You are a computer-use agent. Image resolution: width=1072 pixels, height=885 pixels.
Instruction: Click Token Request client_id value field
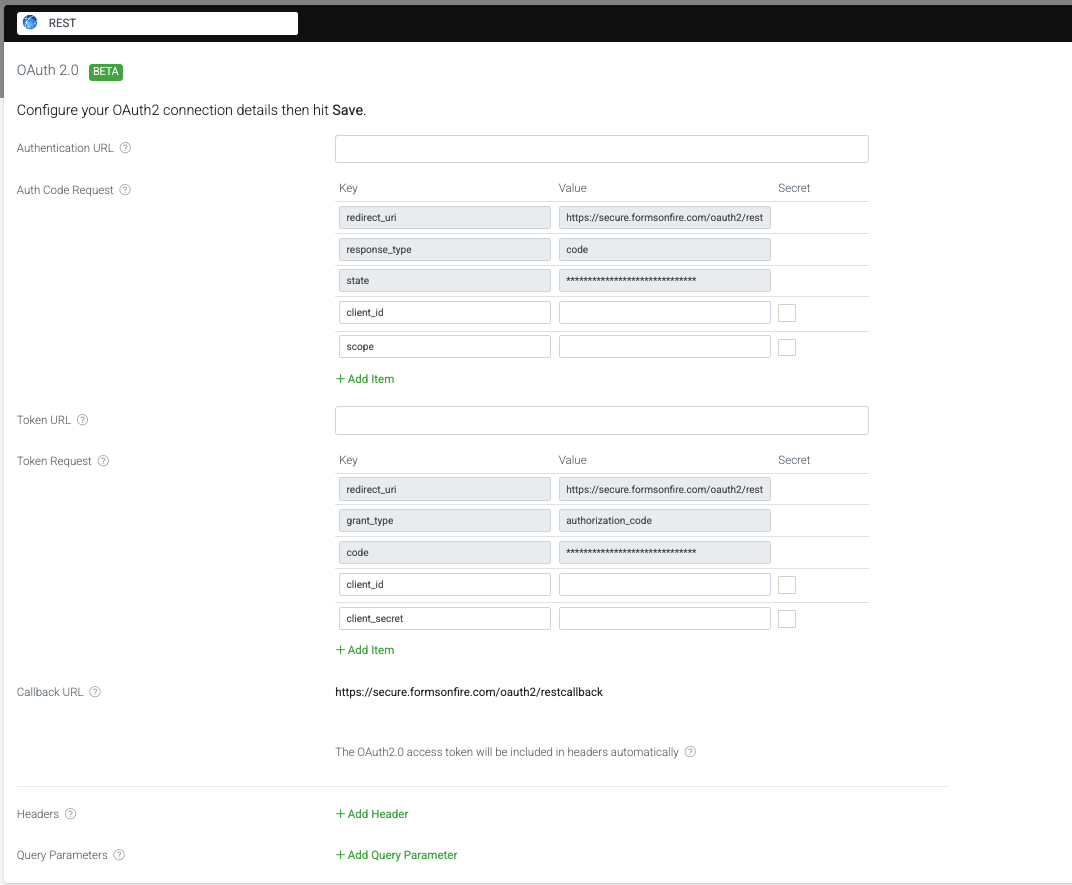coord(665,585)
